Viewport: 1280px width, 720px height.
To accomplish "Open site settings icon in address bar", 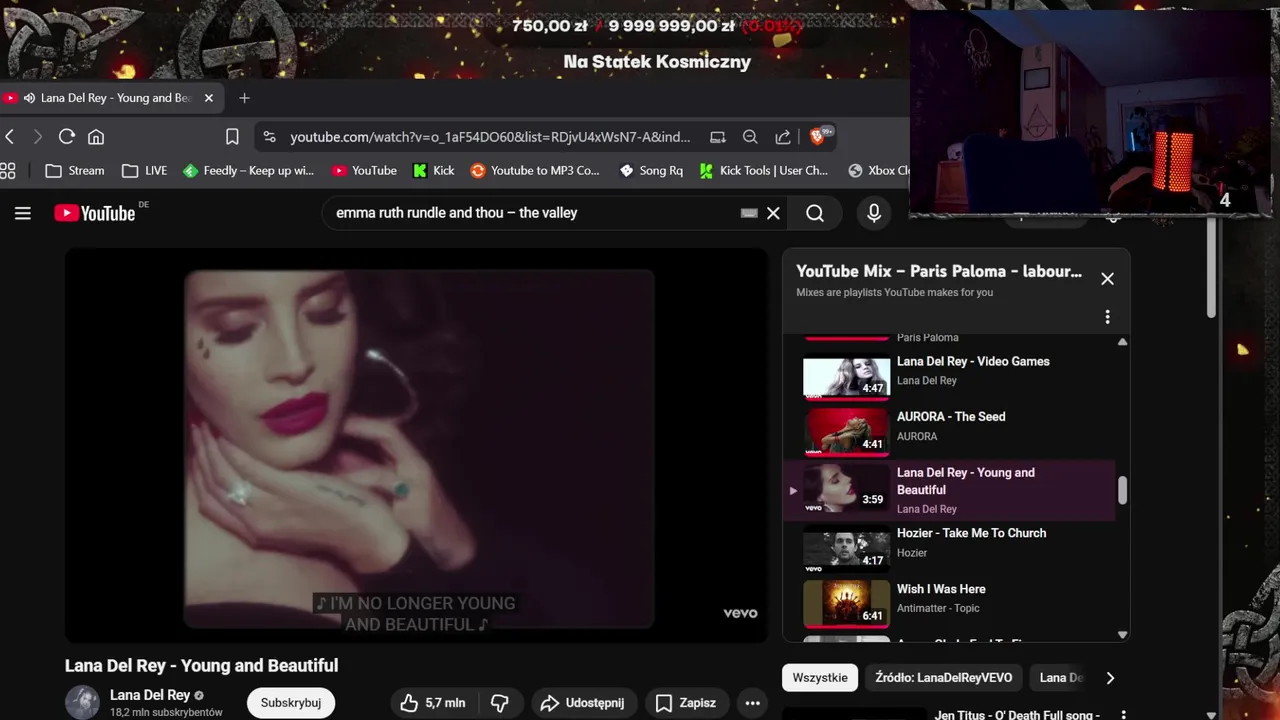I will 269,137.
